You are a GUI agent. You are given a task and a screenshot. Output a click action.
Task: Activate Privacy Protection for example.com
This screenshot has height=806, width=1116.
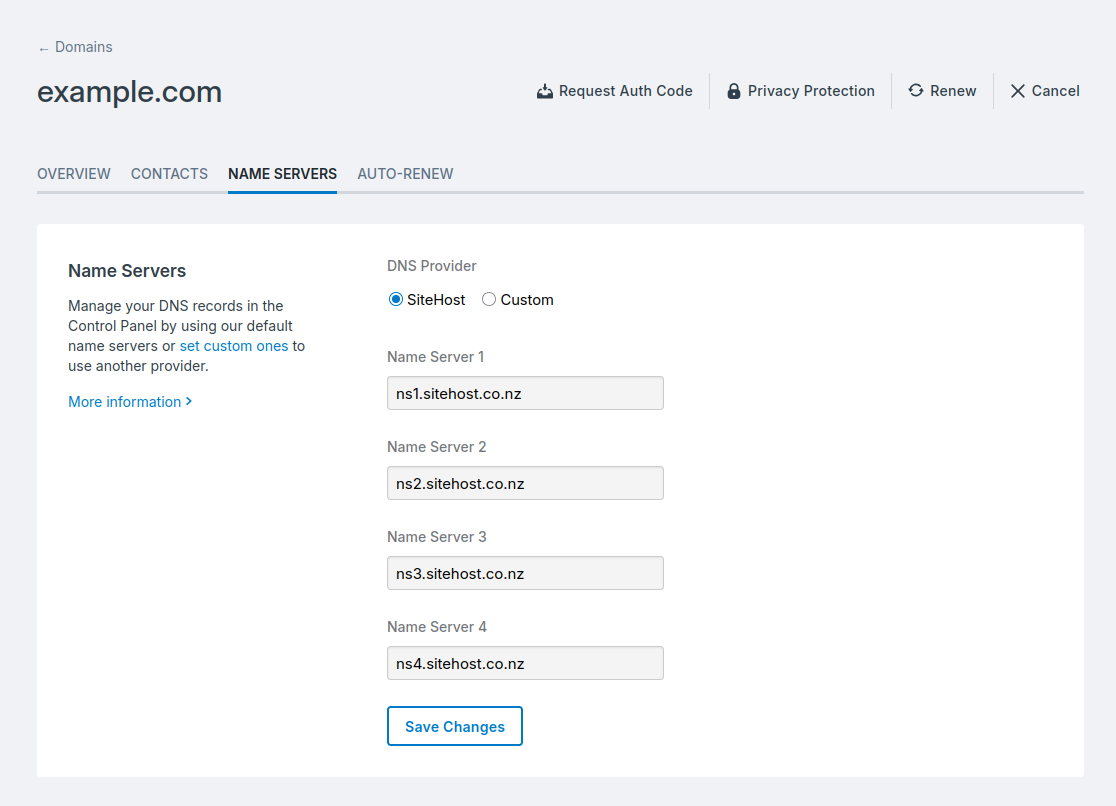coord(800,90)
